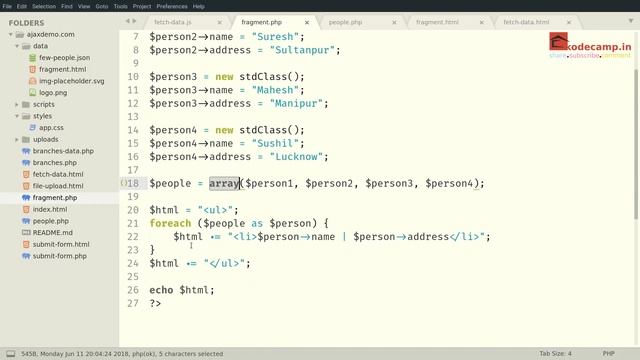640x360 pixels.
Task: Click line number 18 in gutter
Action: [133, 183]
